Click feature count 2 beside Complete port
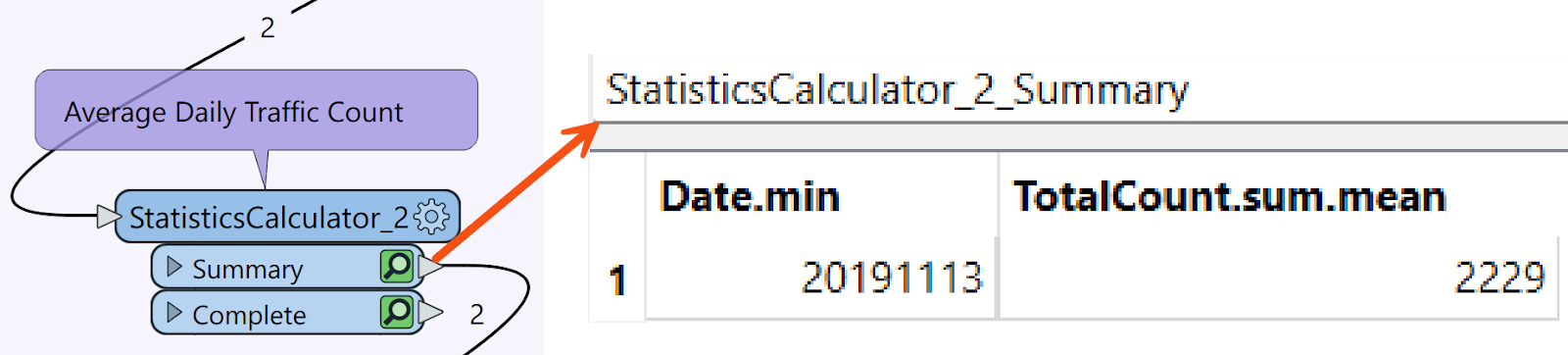Screen dimensions: 1568x355 tap(476, 314)
